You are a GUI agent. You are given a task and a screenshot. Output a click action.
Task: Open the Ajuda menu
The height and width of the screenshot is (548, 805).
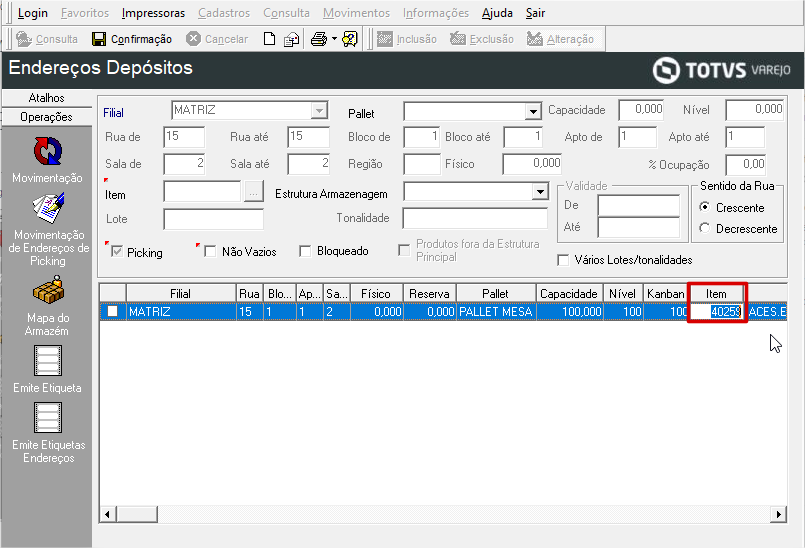click(495, 13)
